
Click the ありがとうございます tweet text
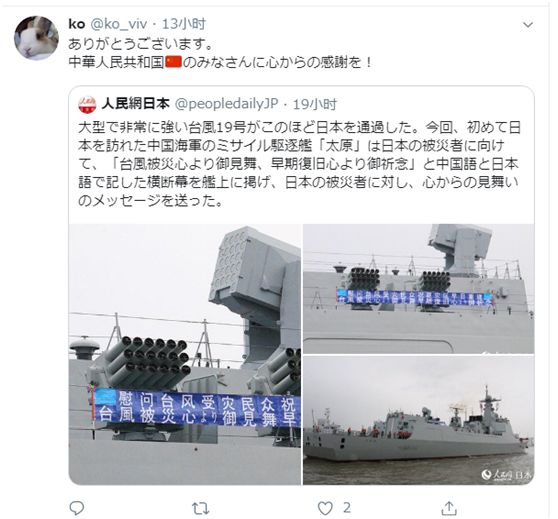pyautogui.click(x=141, y=43)
